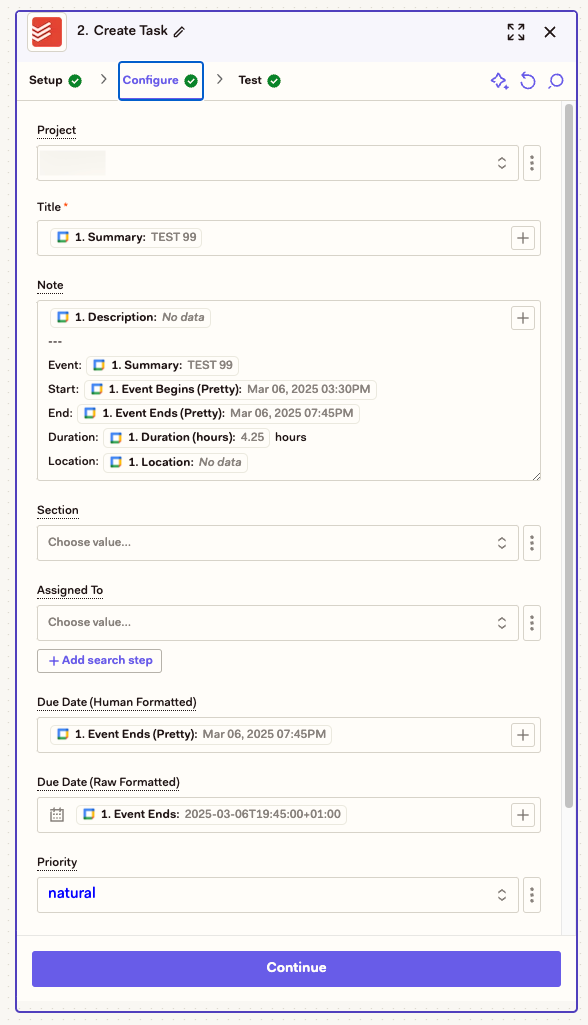The height and width of the screenshot is (1025, 588).
Task: Insert data into Note using plus icon
Action: pos(523,318)
